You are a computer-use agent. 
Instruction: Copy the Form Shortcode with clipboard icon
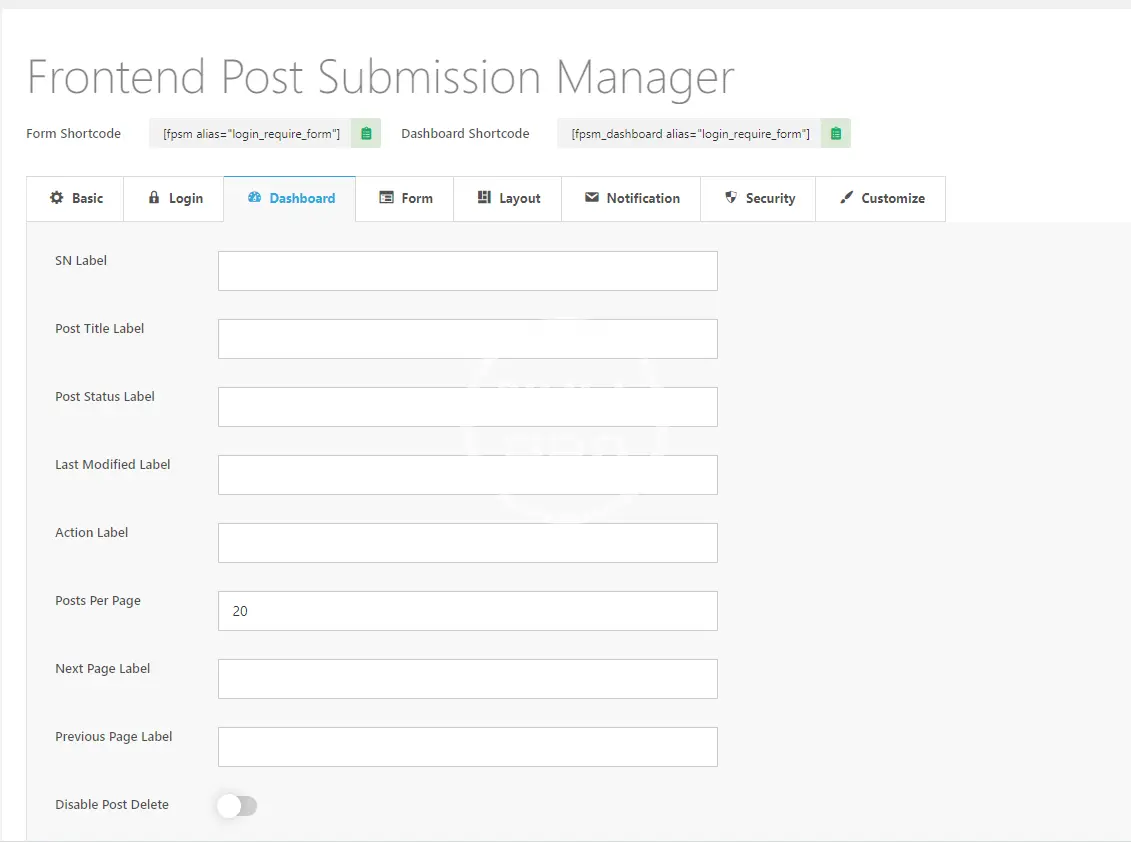click(366, 133)
